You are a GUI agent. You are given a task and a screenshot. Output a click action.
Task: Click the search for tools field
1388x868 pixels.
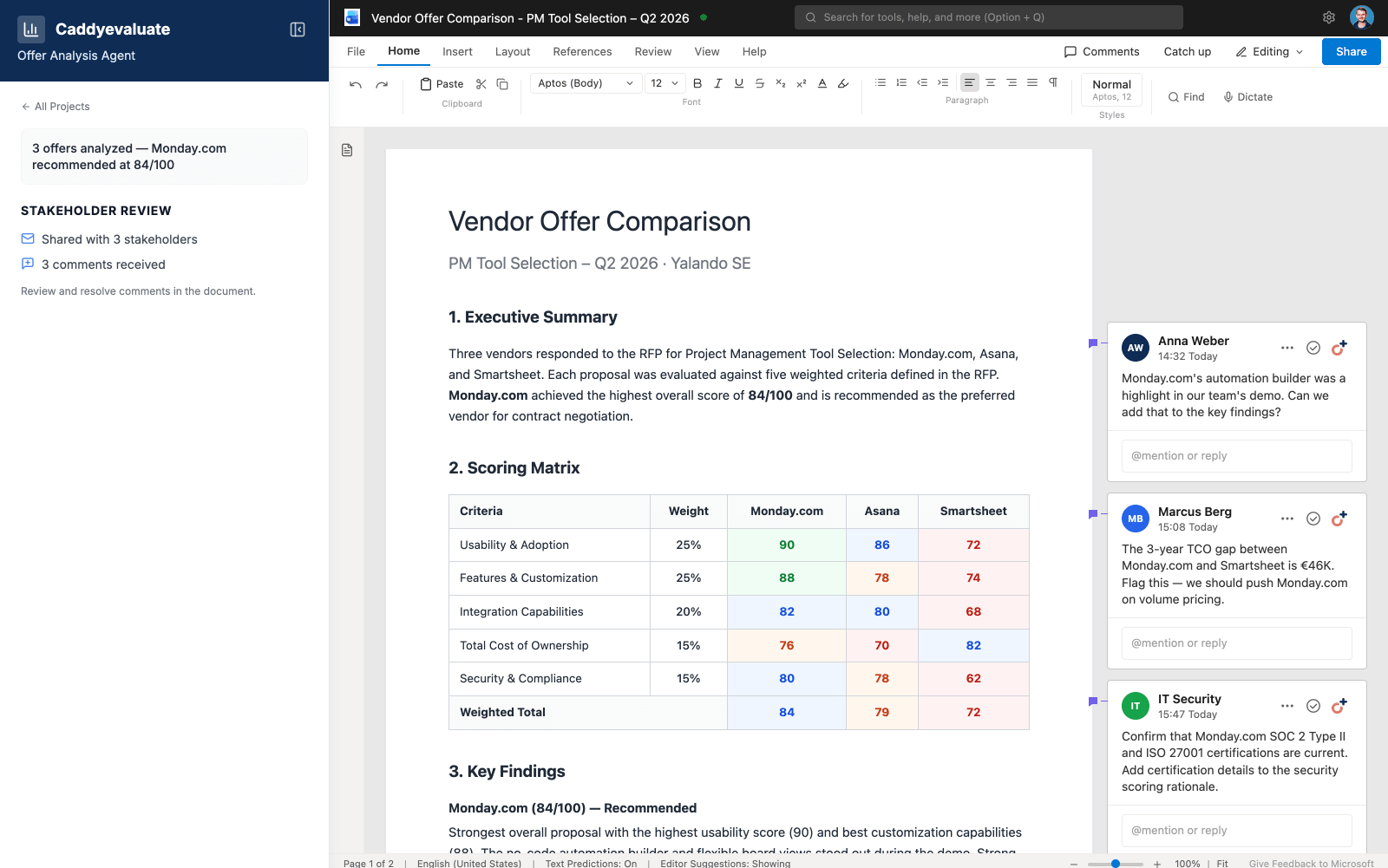989,17
